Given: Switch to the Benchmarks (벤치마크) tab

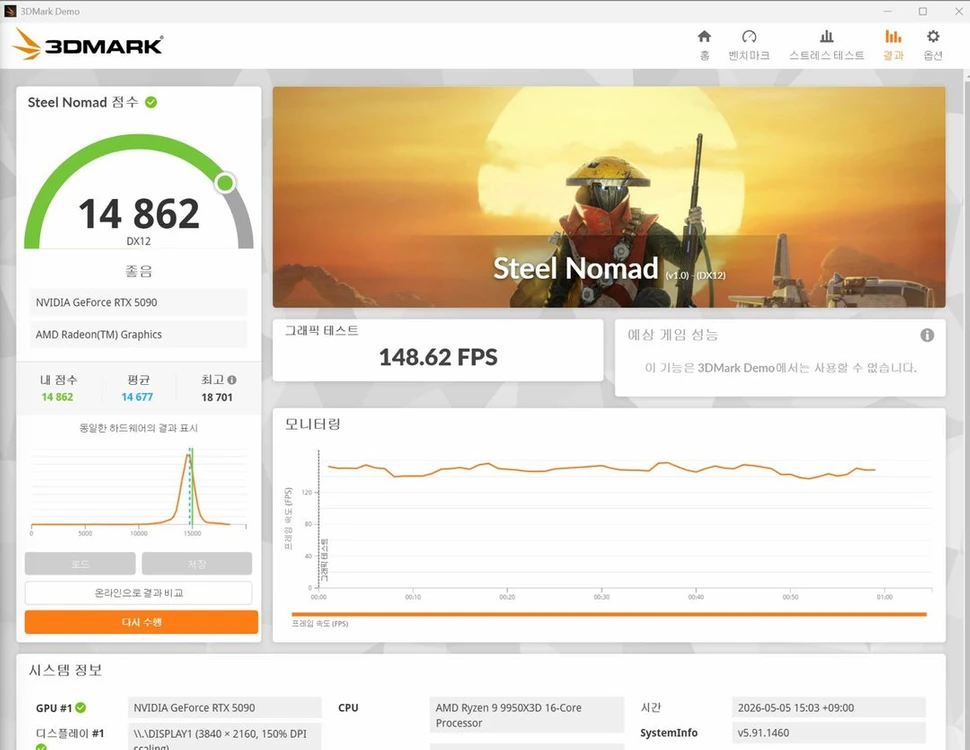Looking at the screenshot, I should [749, 45].
